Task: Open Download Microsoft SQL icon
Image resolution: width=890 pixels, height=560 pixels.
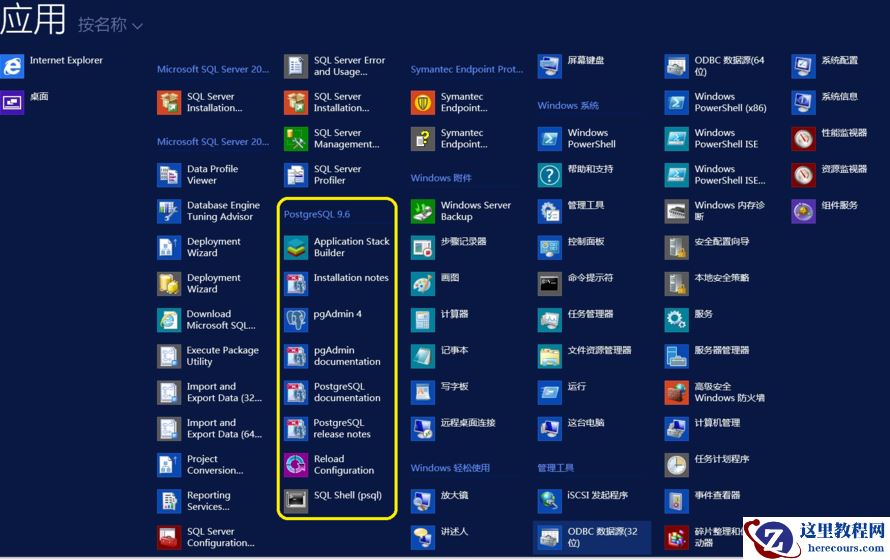Action: 169,321
